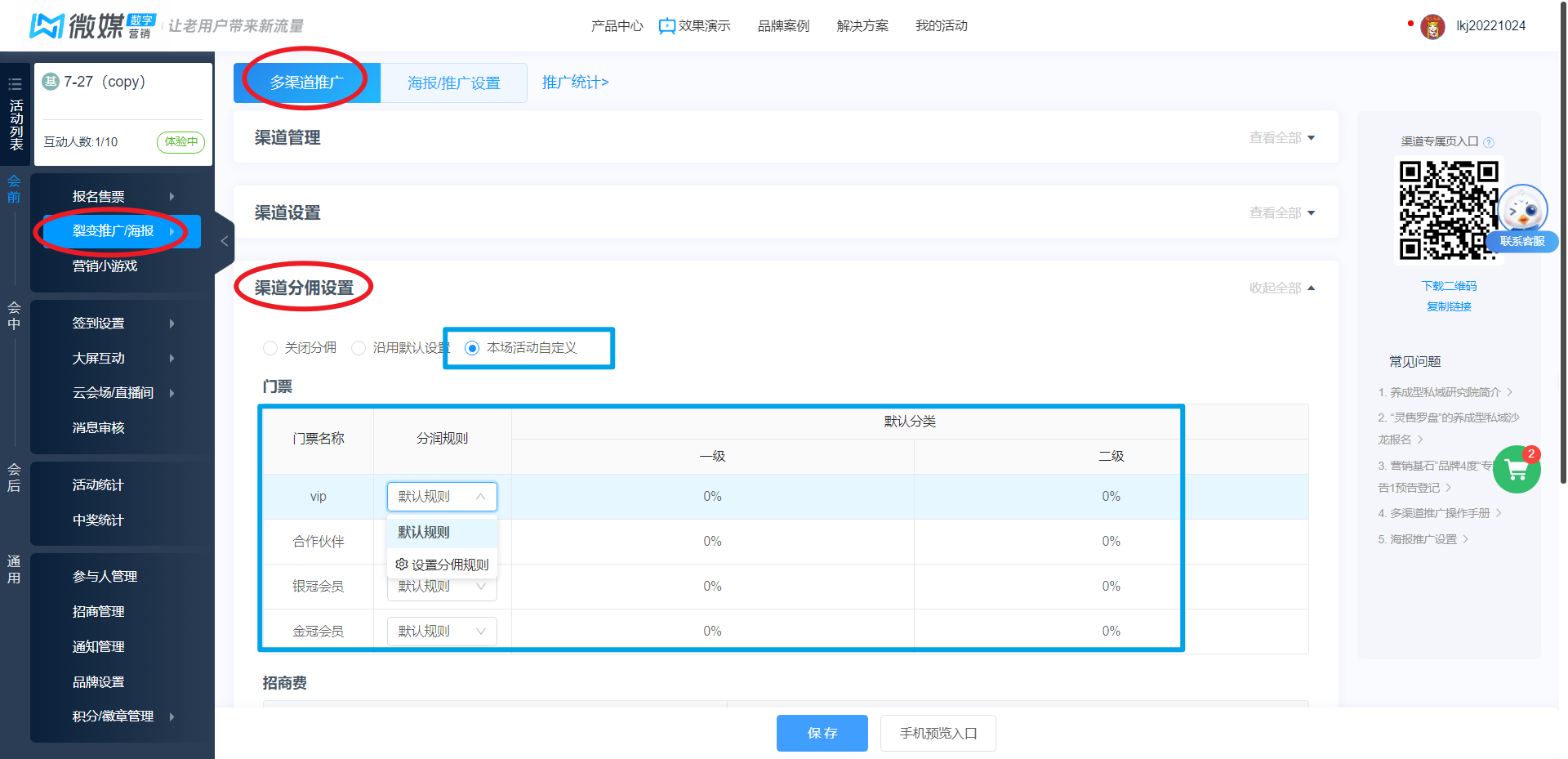Image resolution: width=1568 pixels, height=759 pixels.
Task: Click the 微媒 logo icon
Action: (47, 26)
